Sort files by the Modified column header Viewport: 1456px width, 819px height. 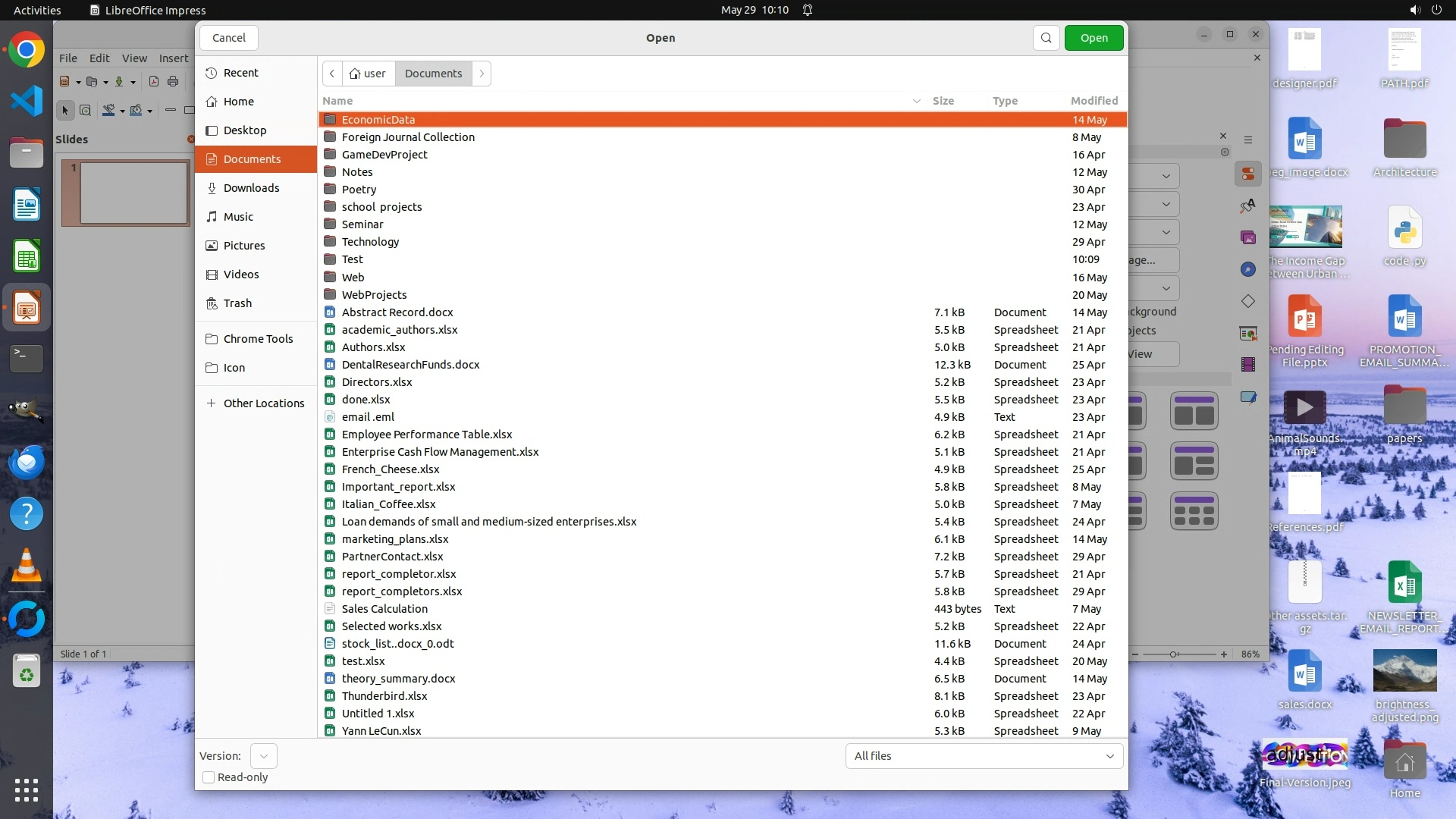(x=1094, y=101)
